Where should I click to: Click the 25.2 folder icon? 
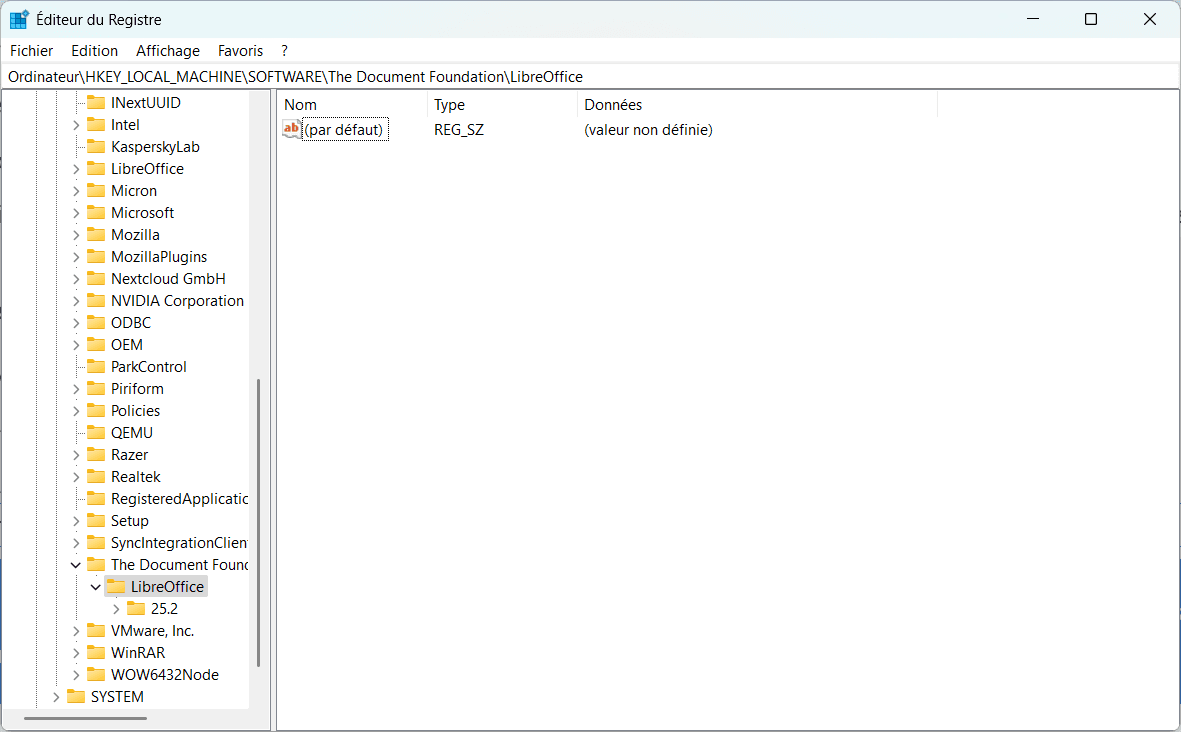[136, 608]
